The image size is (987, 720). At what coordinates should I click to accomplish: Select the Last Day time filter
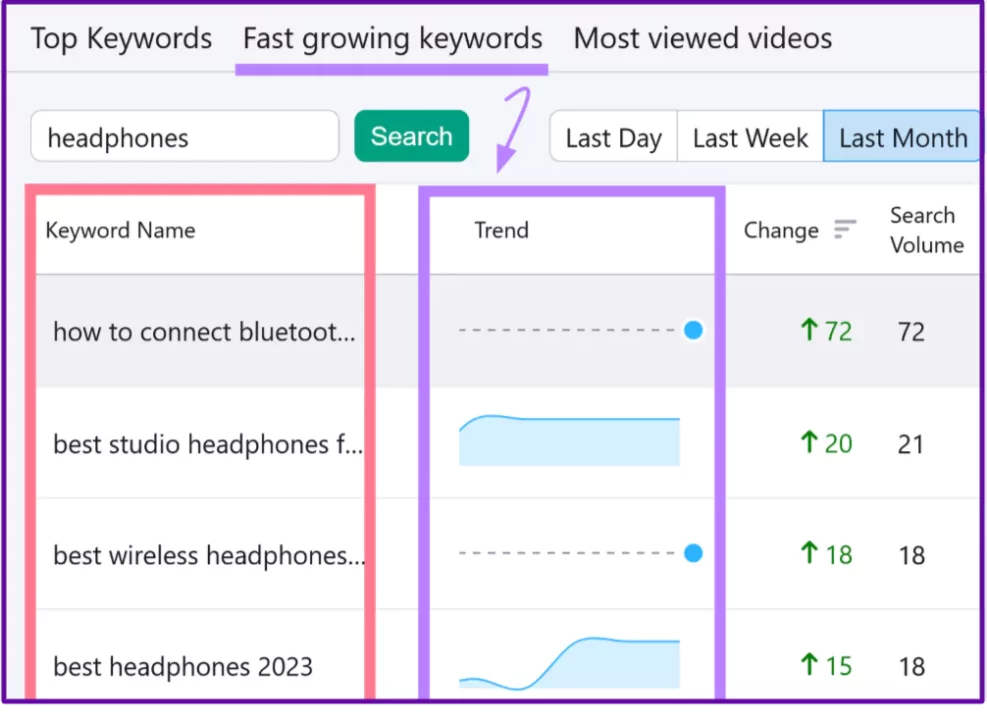click(612, 137)
